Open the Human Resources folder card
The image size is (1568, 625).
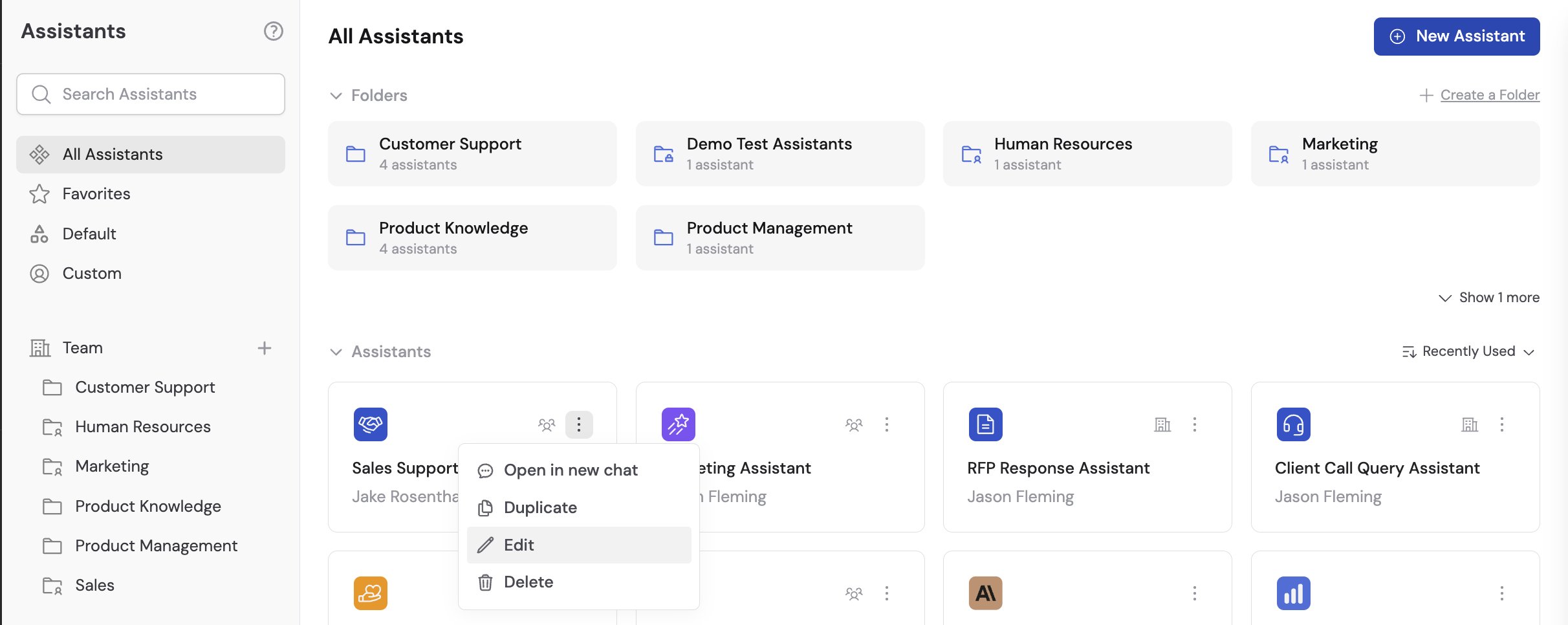(1087, 153)
